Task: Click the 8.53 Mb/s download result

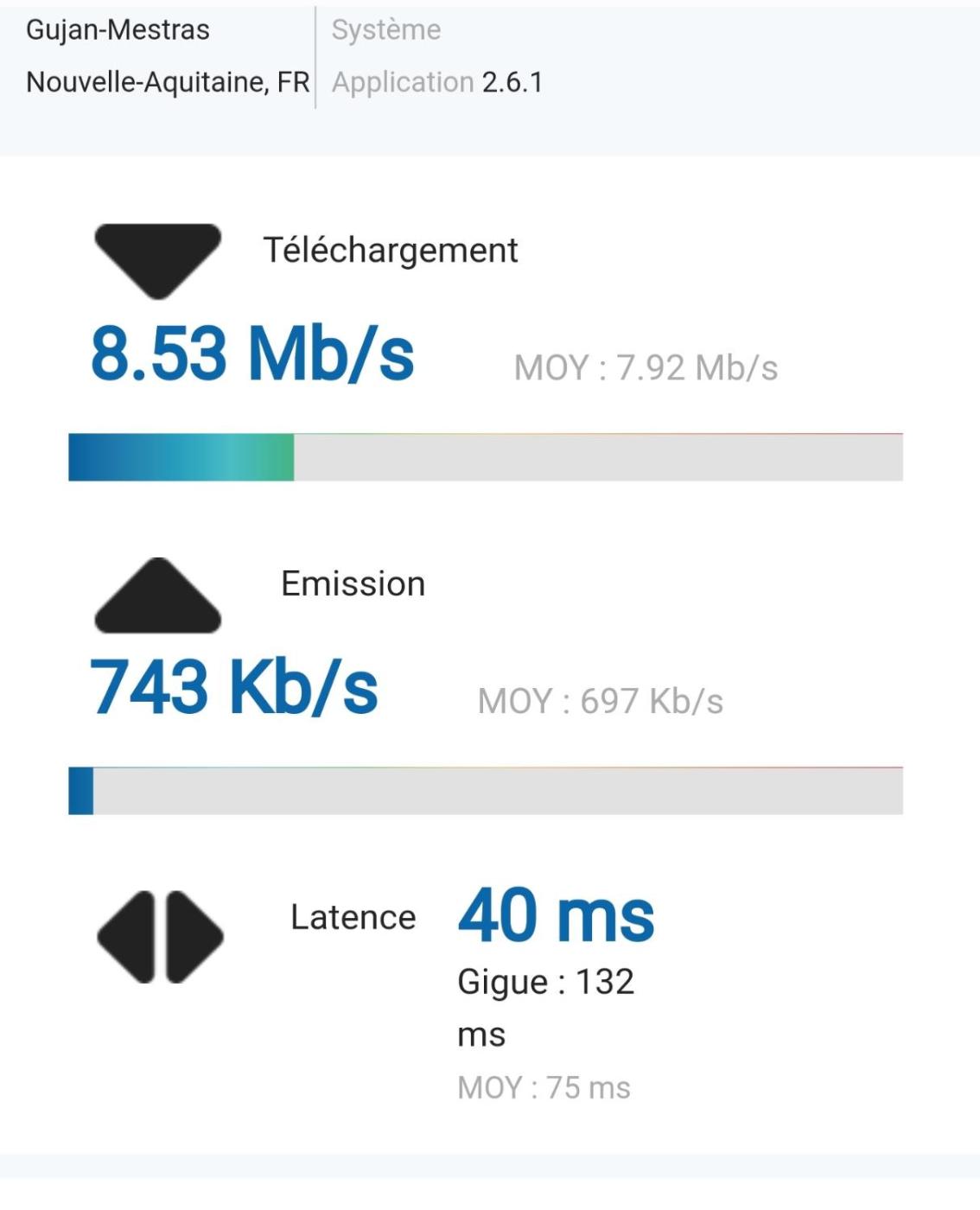Action: pyautogui.click(x=252, y=353)
